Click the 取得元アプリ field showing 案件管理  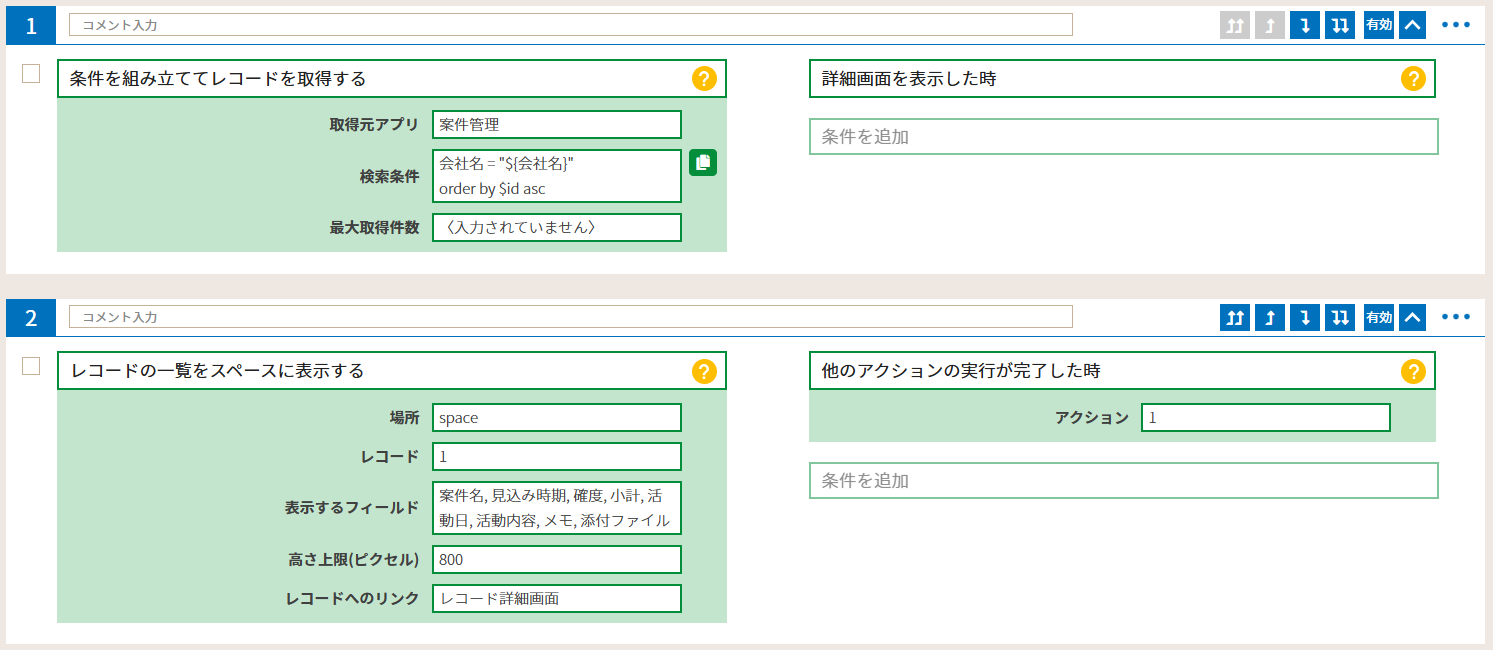point(557,125)
